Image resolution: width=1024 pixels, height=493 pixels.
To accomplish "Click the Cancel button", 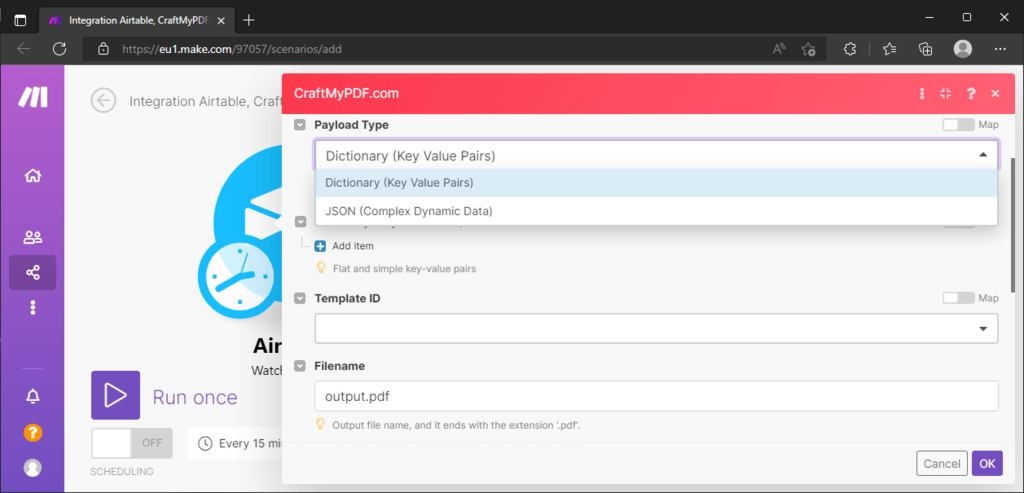I will pyautogui.click(x=942, y=464).
